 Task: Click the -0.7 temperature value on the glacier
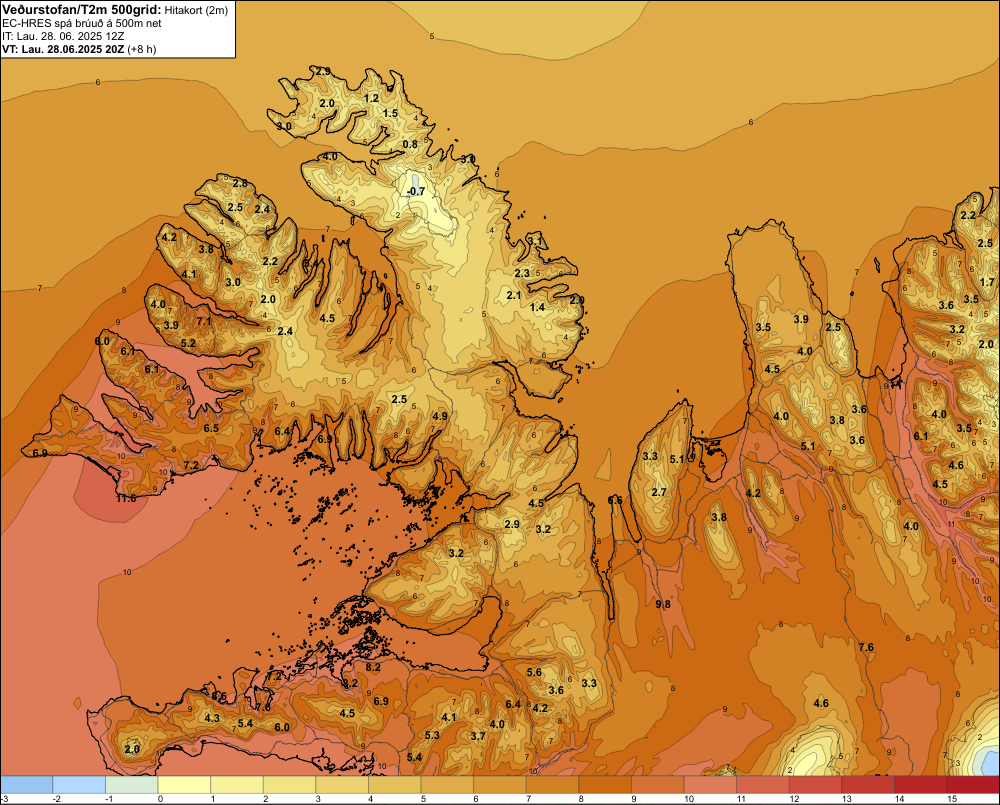point(416,191)
